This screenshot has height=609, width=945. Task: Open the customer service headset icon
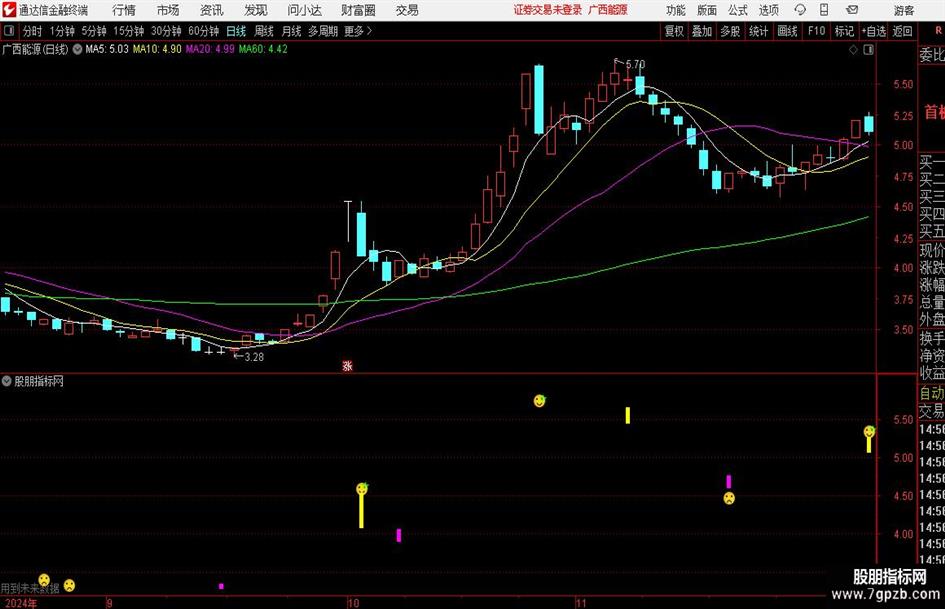[x=800, y=10]
